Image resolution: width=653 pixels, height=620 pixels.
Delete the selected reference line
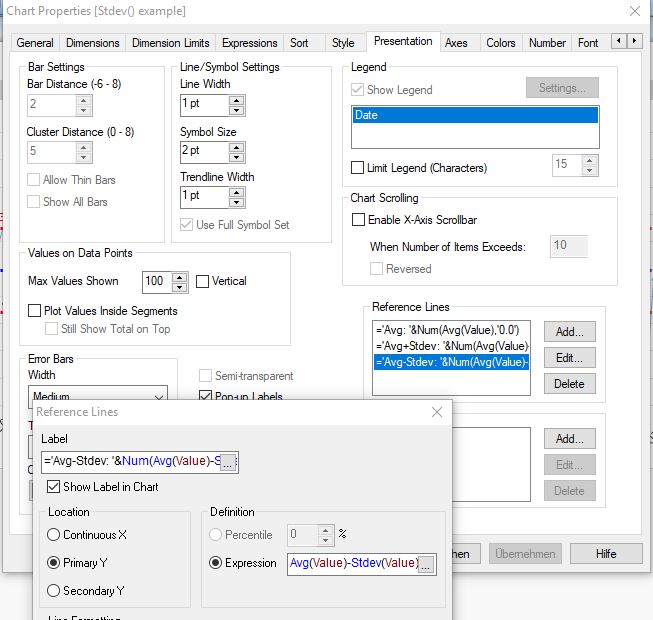tap(569, 383)
